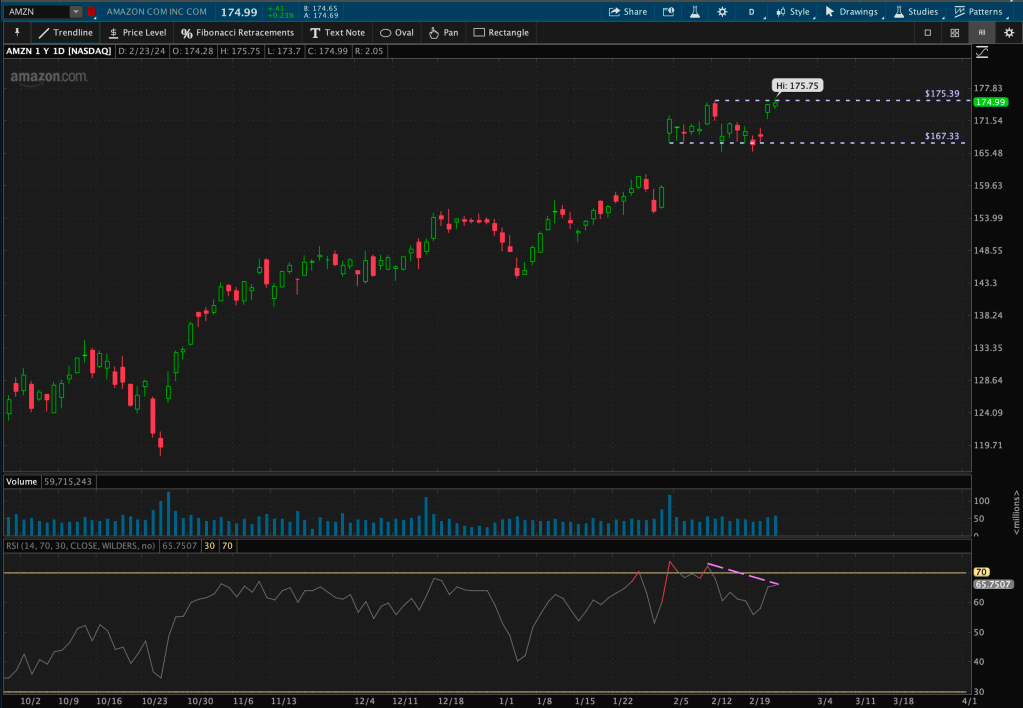Image resolution: width=1023 pixels, height=708 pixels.
Task: Select the Trendline drawing tool
Action: click(66, 32)
